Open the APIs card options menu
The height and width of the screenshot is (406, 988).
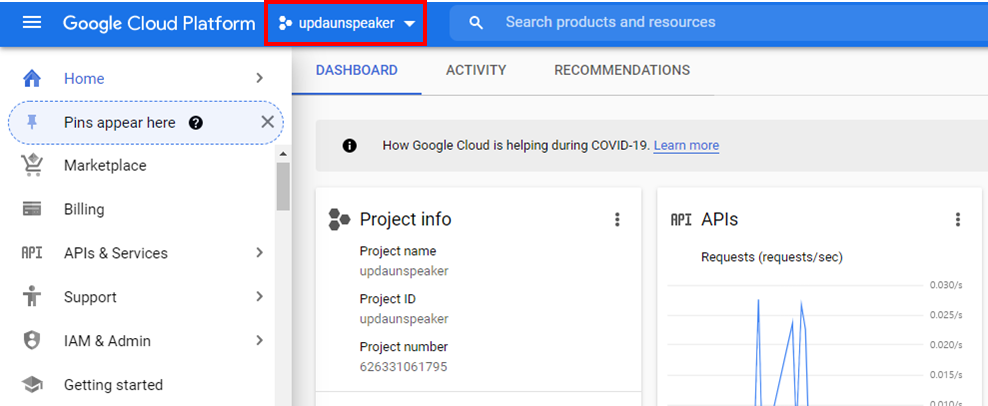pos(958,219)
